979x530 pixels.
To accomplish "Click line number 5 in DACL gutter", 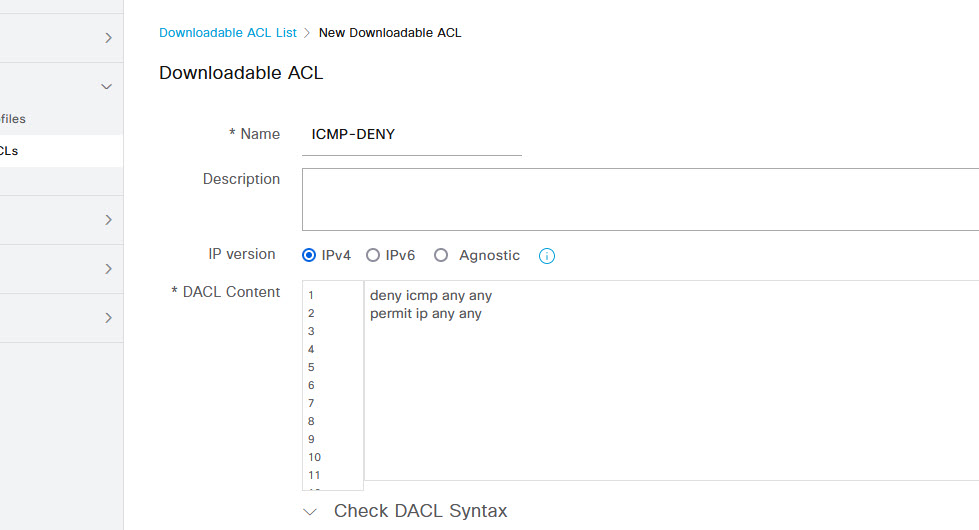I will 311,367.
